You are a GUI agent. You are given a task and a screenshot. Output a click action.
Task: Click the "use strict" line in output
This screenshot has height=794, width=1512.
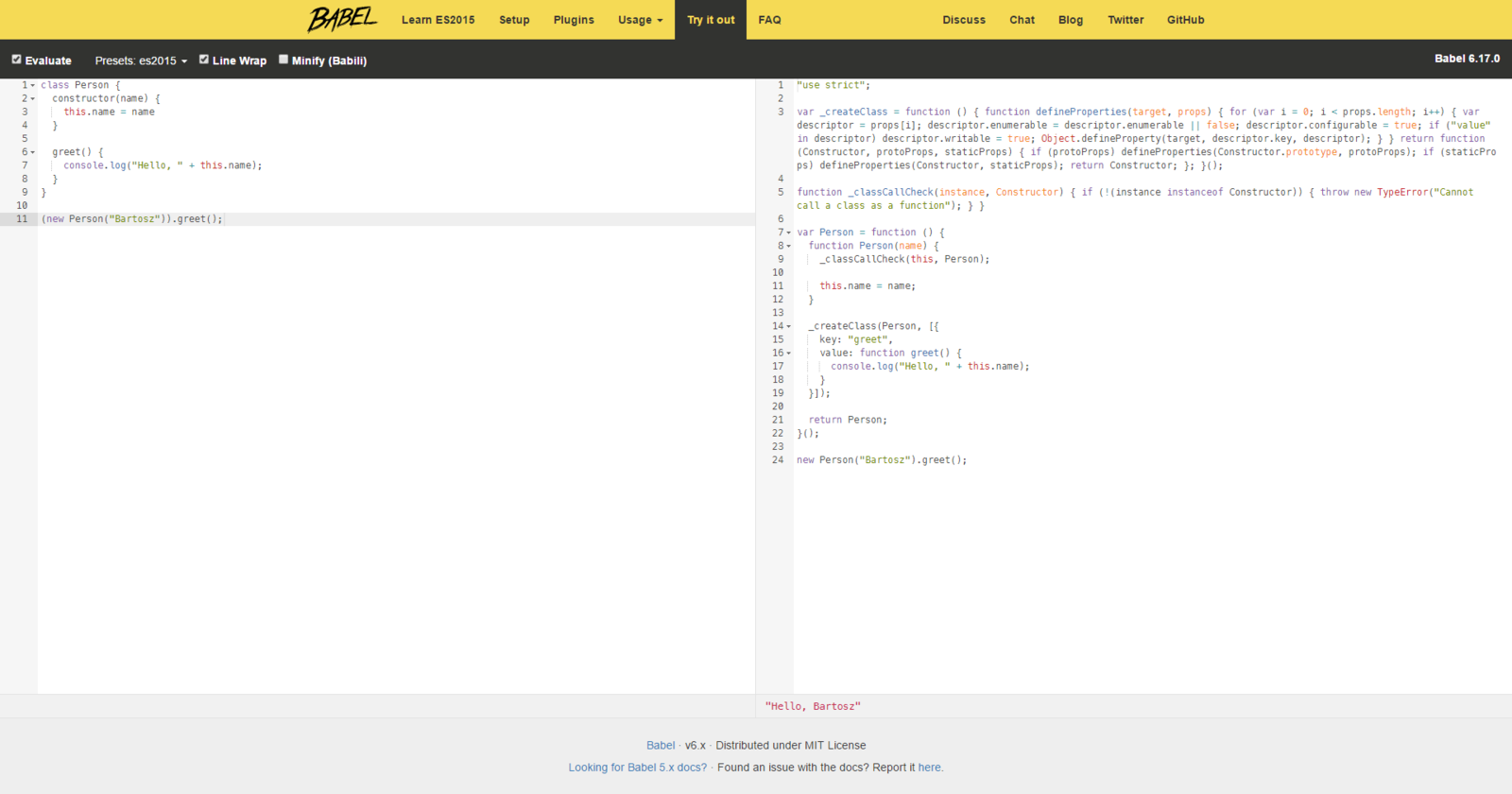coord(833,85)
